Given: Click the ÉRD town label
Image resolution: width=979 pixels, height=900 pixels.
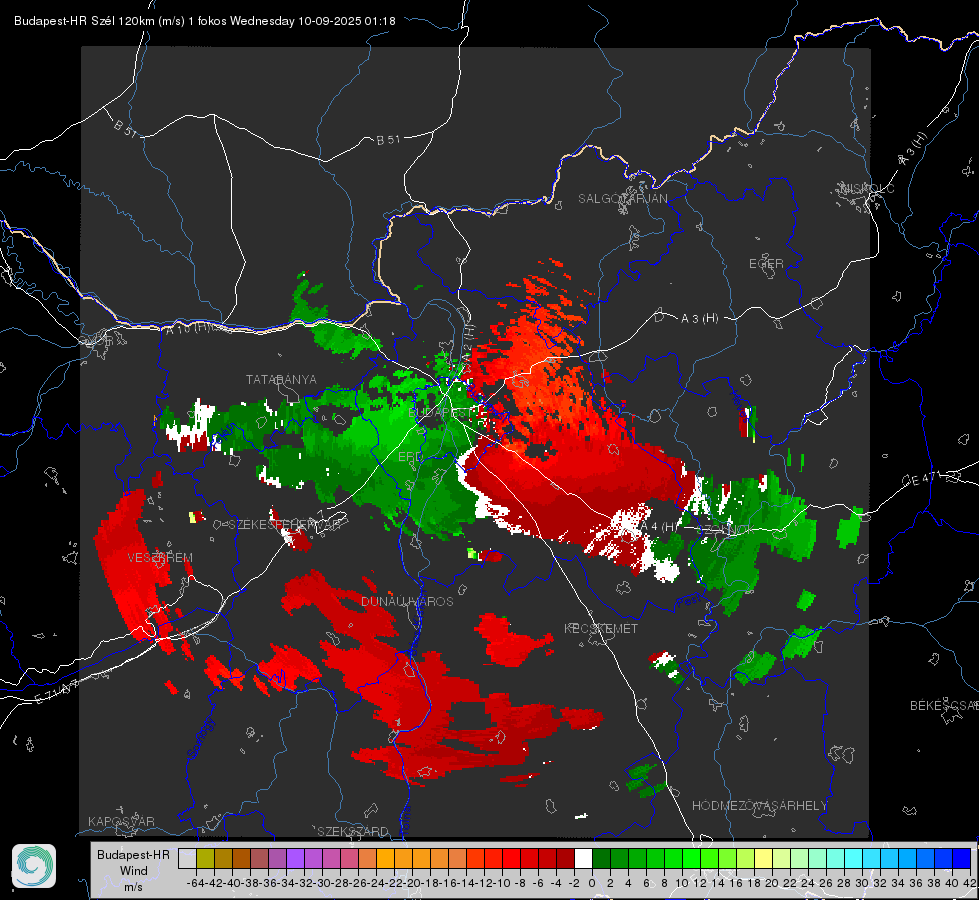Looking at the screenshot, I should [410, 457].
